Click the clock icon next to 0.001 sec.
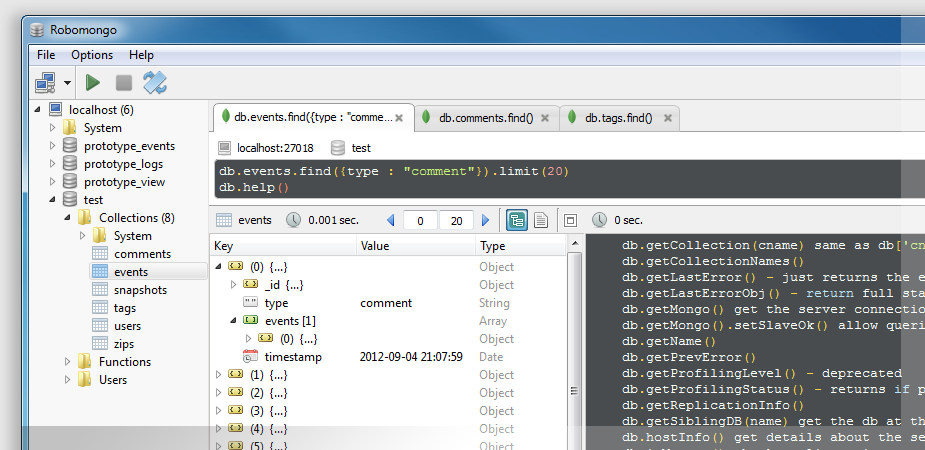925x450 pixels. click(294, 221)
